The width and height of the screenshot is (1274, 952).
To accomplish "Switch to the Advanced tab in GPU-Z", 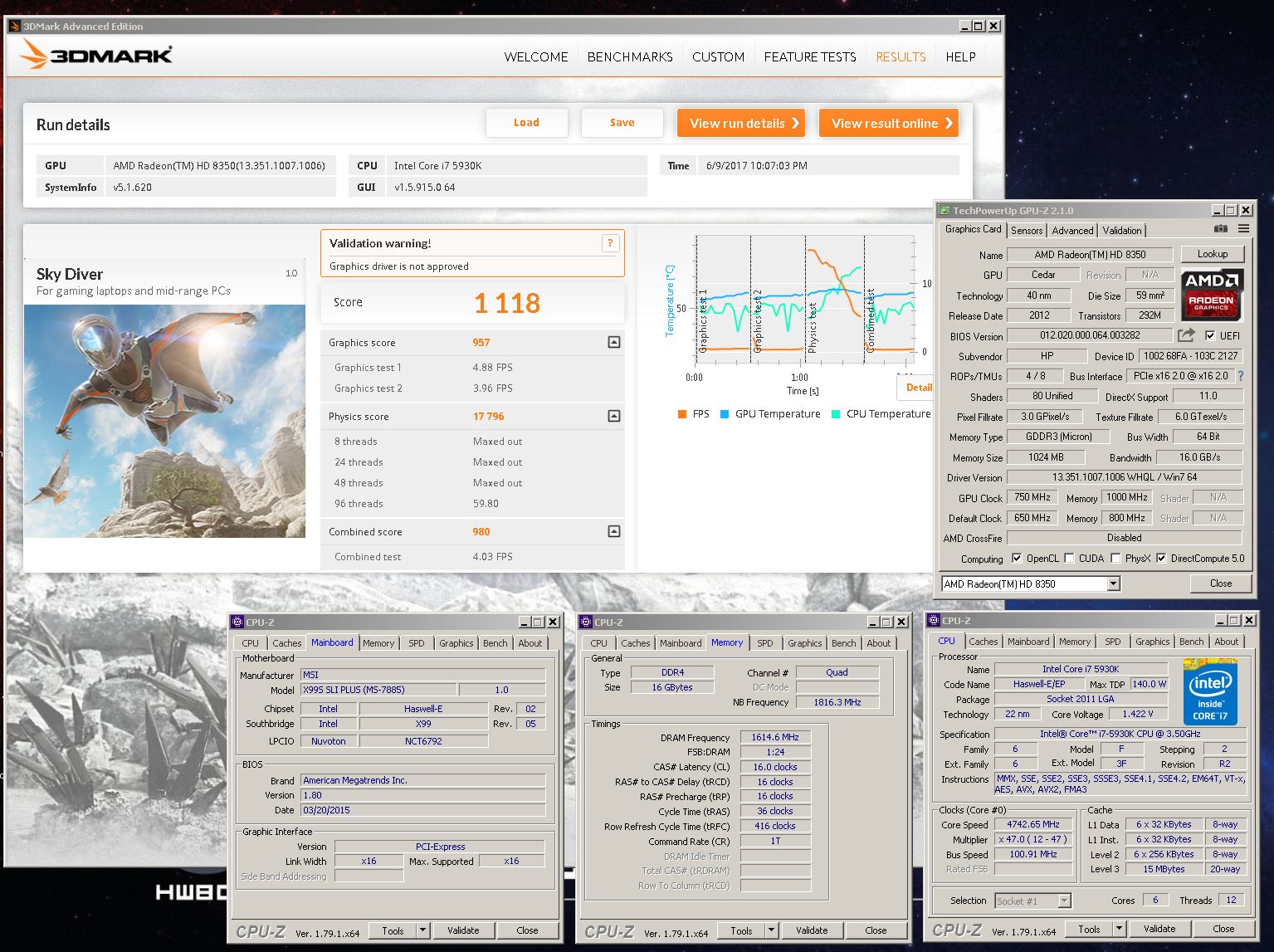I will (x=1072, y=230).
